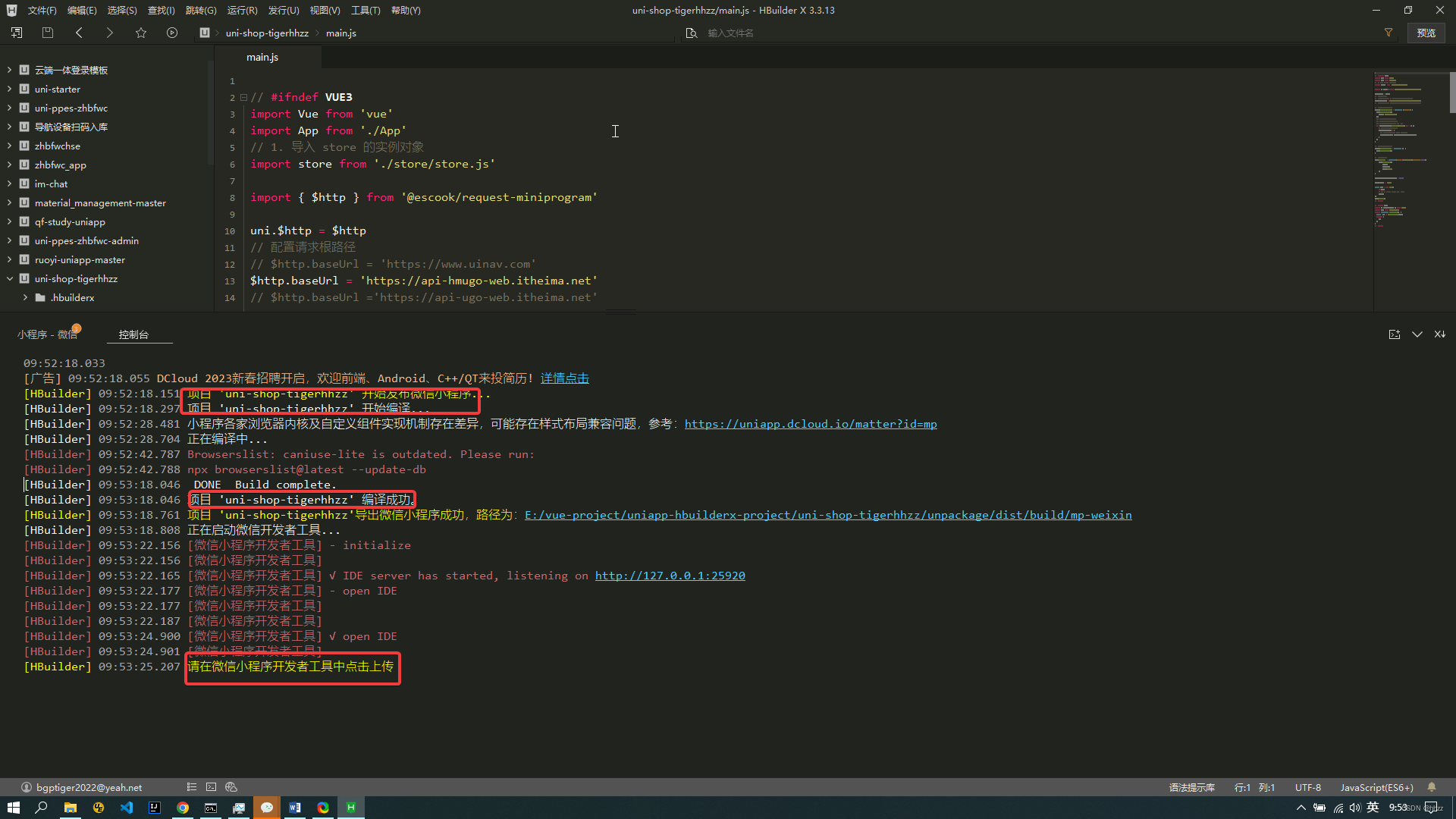Open File Explorer from taskbar
The image size is (1456, 819).
click(x=71, y=808)
